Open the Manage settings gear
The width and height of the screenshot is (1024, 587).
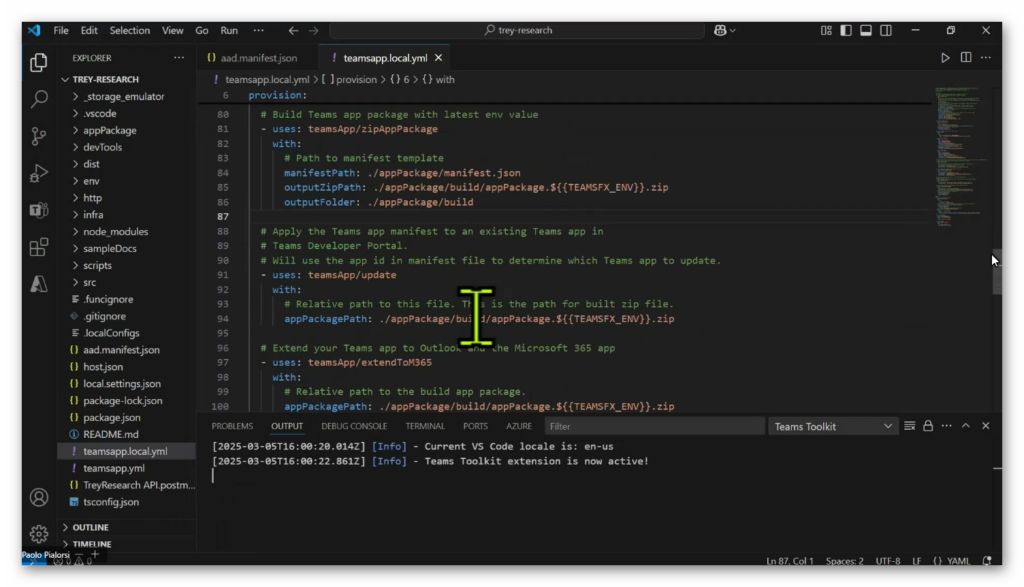coord(39,534)
